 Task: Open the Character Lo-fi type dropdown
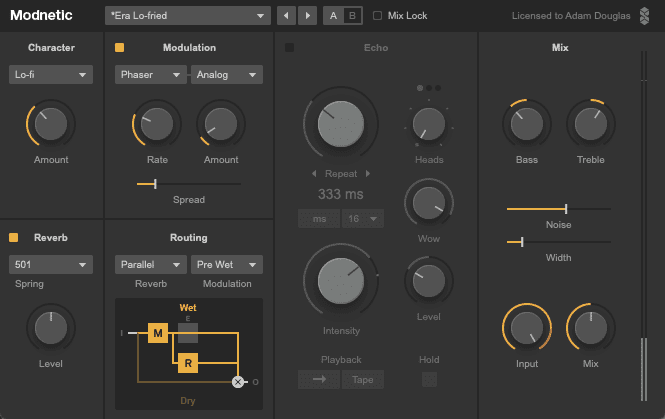[51, 75]
